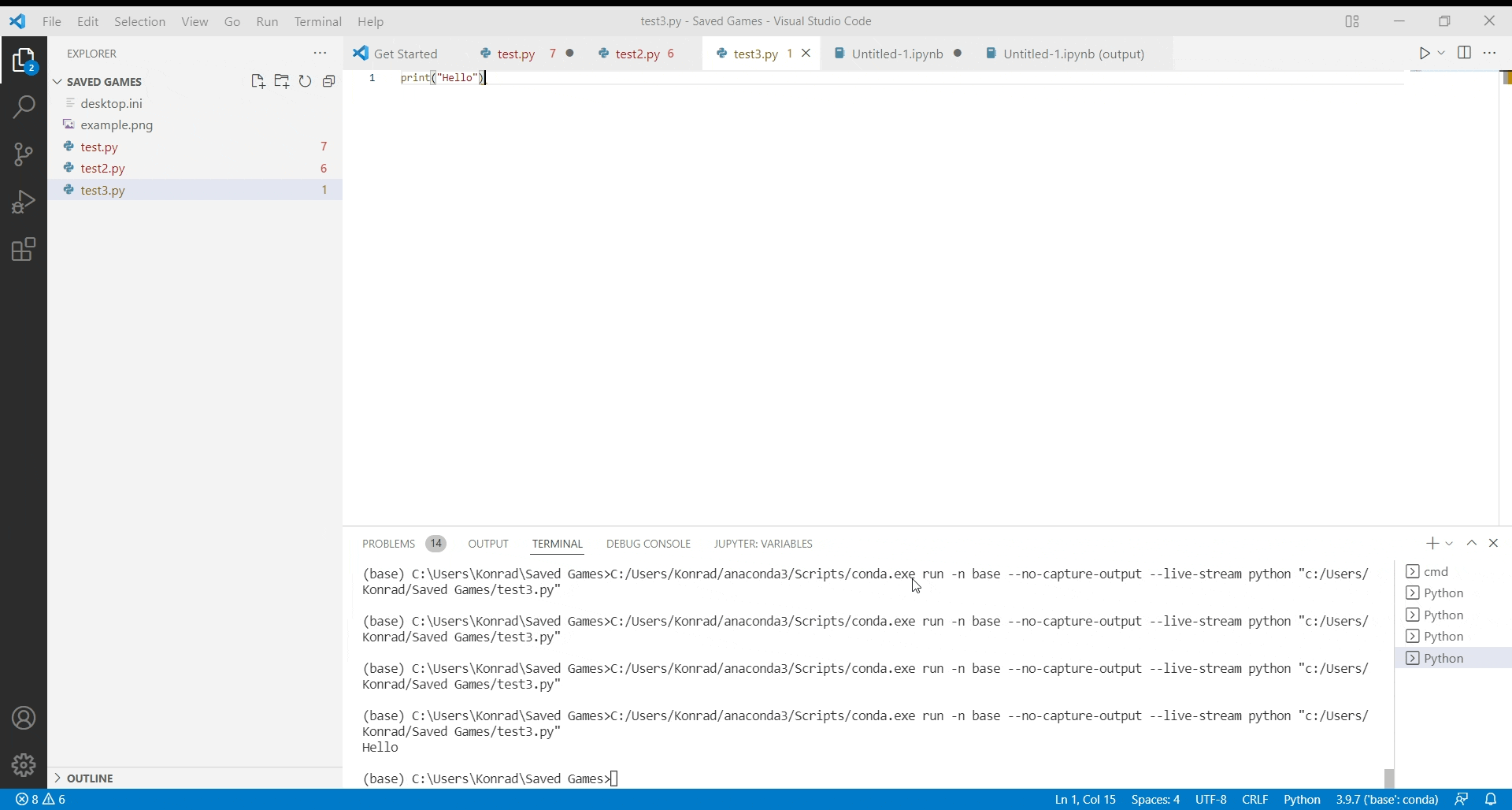Screen dimensions: 1512x810
Task: Refresh the explorer file list
Action: pyautogui.click(x=306, y=81)
